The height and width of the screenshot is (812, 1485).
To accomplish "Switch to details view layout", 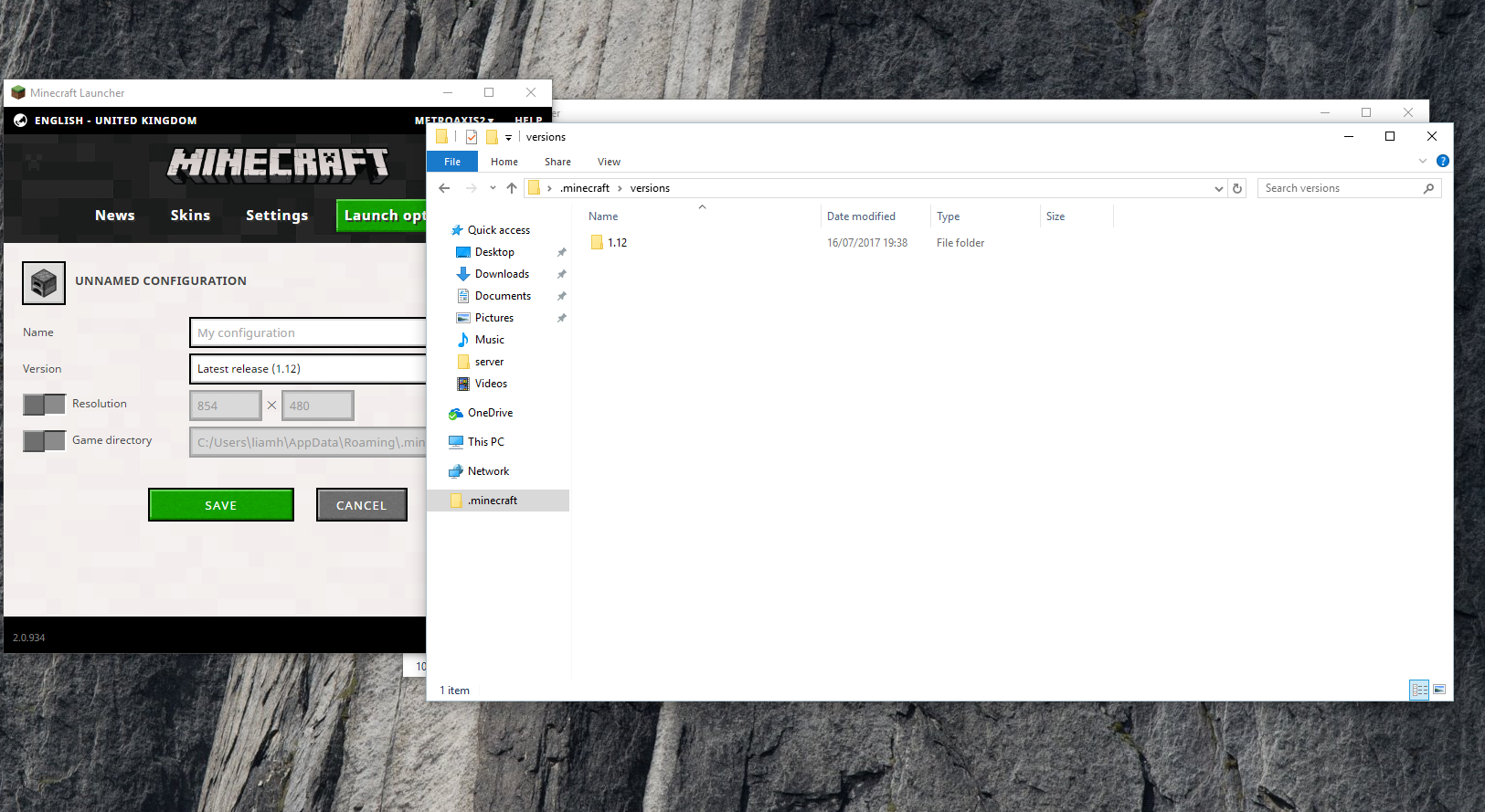I will [x=1419, y=690].
